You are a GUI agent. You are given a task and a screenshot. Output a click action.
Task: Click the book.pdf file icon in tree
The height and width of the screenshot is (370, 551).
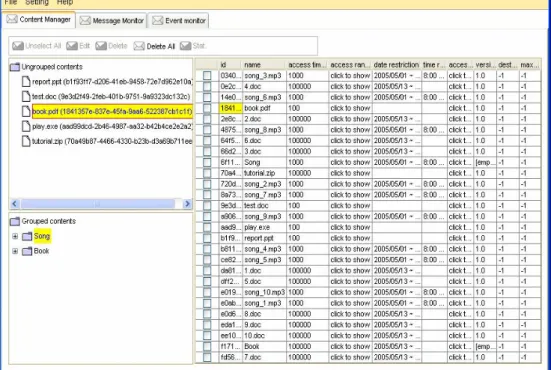tap(26, 111)
